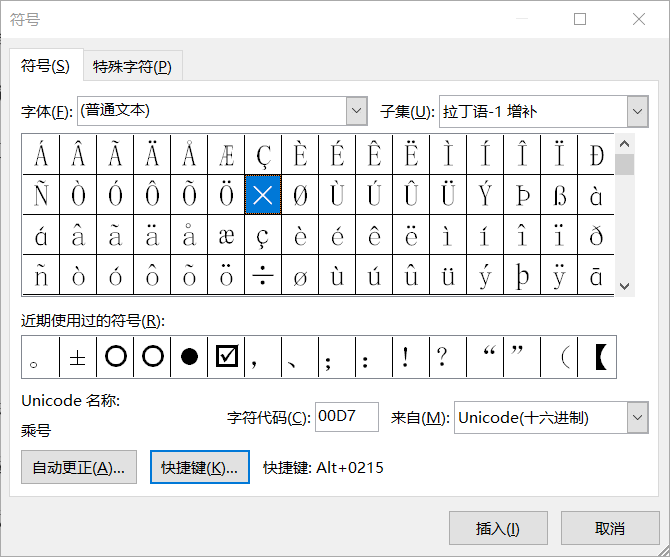Click symbol grid scroll down arrow
Image resolution: width=670 pixels, height=557 pixels.
click(624, 286)
